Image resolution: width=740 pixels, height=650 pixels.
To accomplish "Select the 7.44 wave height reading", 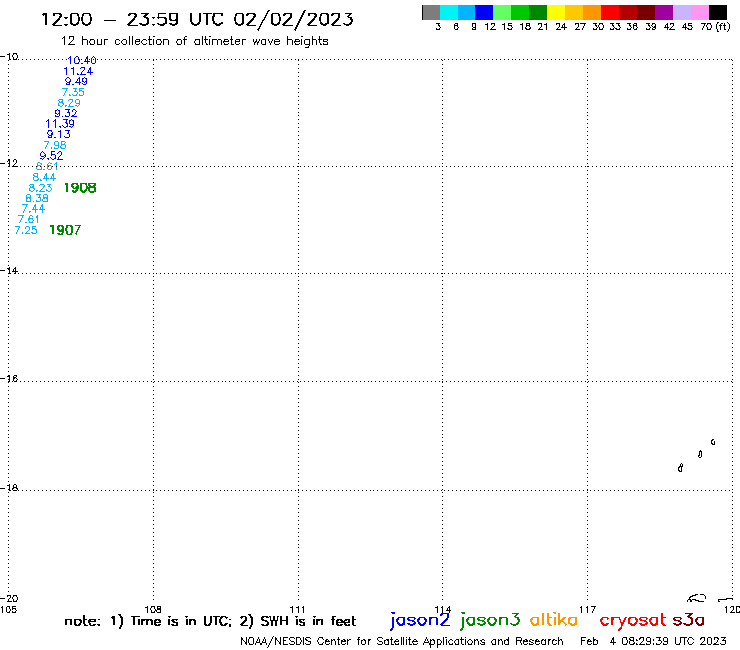I will 33,209.
